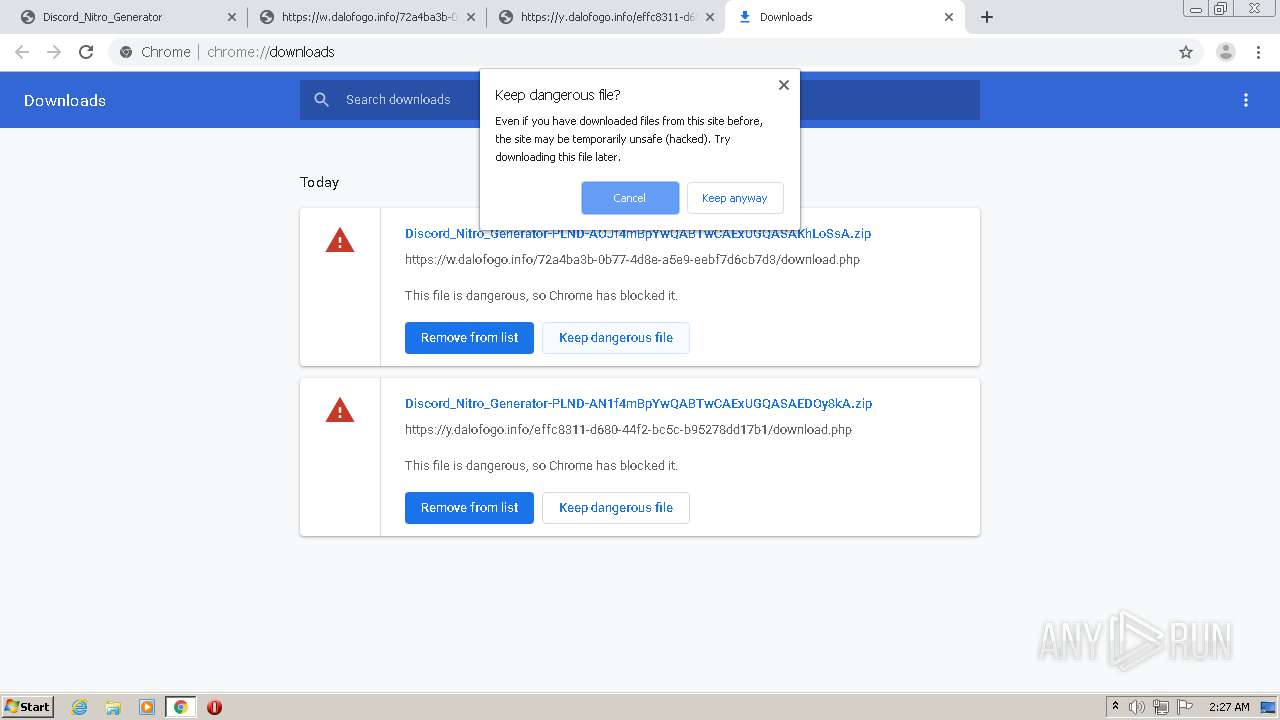Open the Discord_Nitro_Generator-PLND-AOJf4m zip link
1280x720 pixels.
[x=638, y=234]
